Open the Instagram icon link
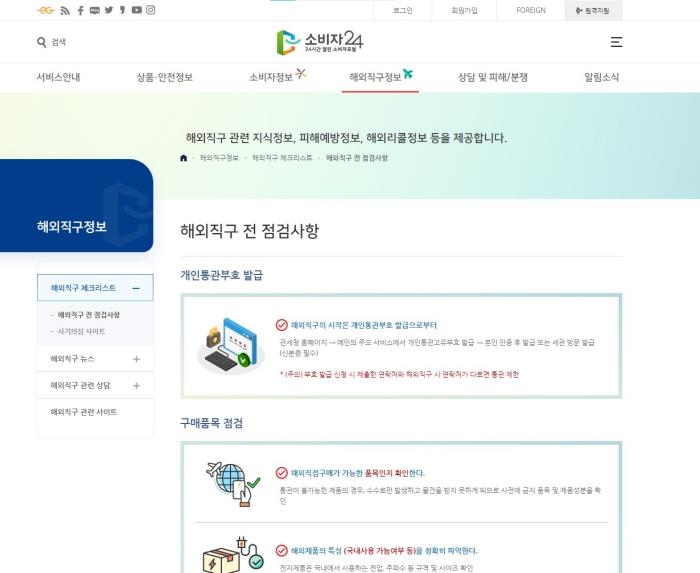This screenshot has width=700, height=573. [151, 10]
